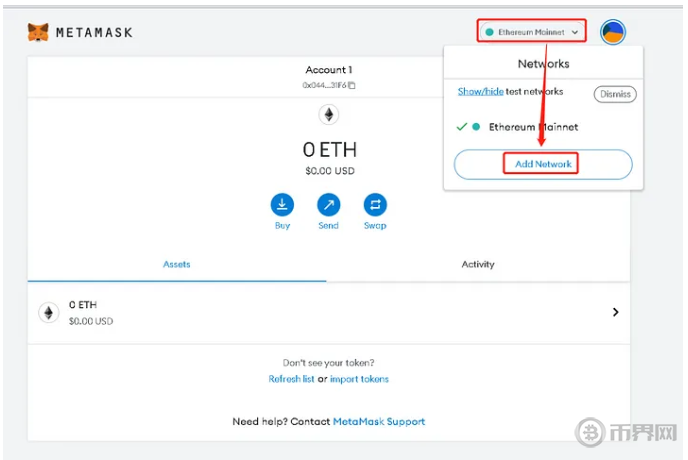The height and width of the screenshot is (460, 688).
Task: Click the MetaMask fox logo
Action: (x=38, y=33)
